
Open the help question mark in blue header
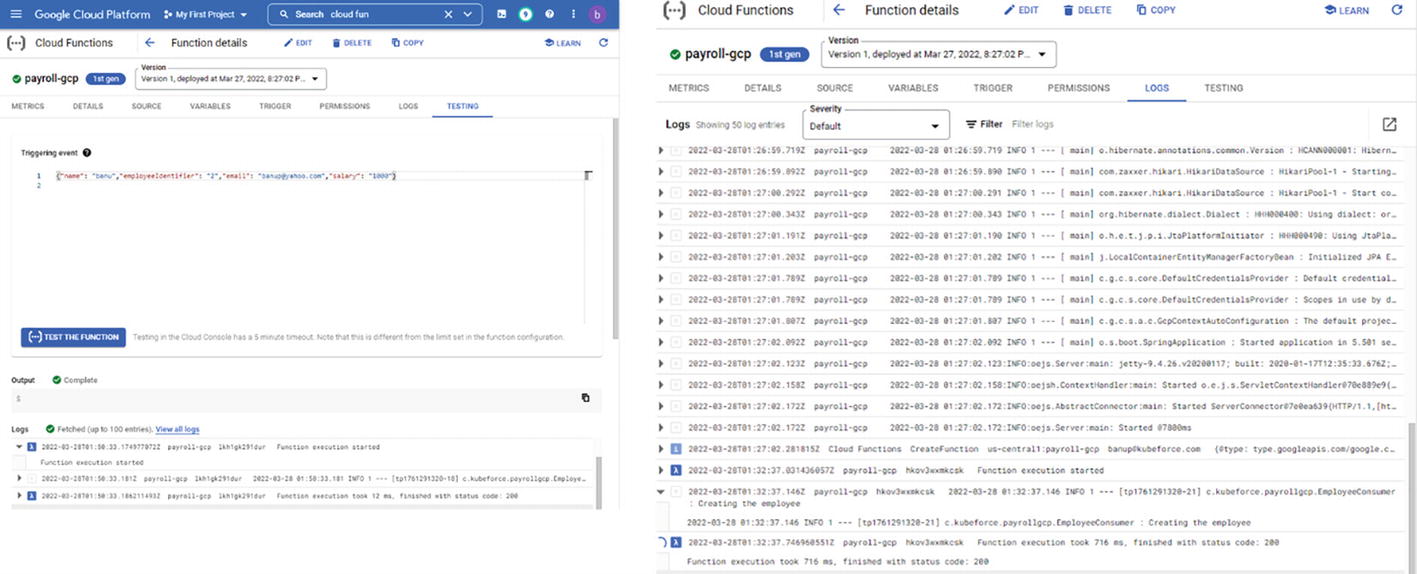pos(549,15)
